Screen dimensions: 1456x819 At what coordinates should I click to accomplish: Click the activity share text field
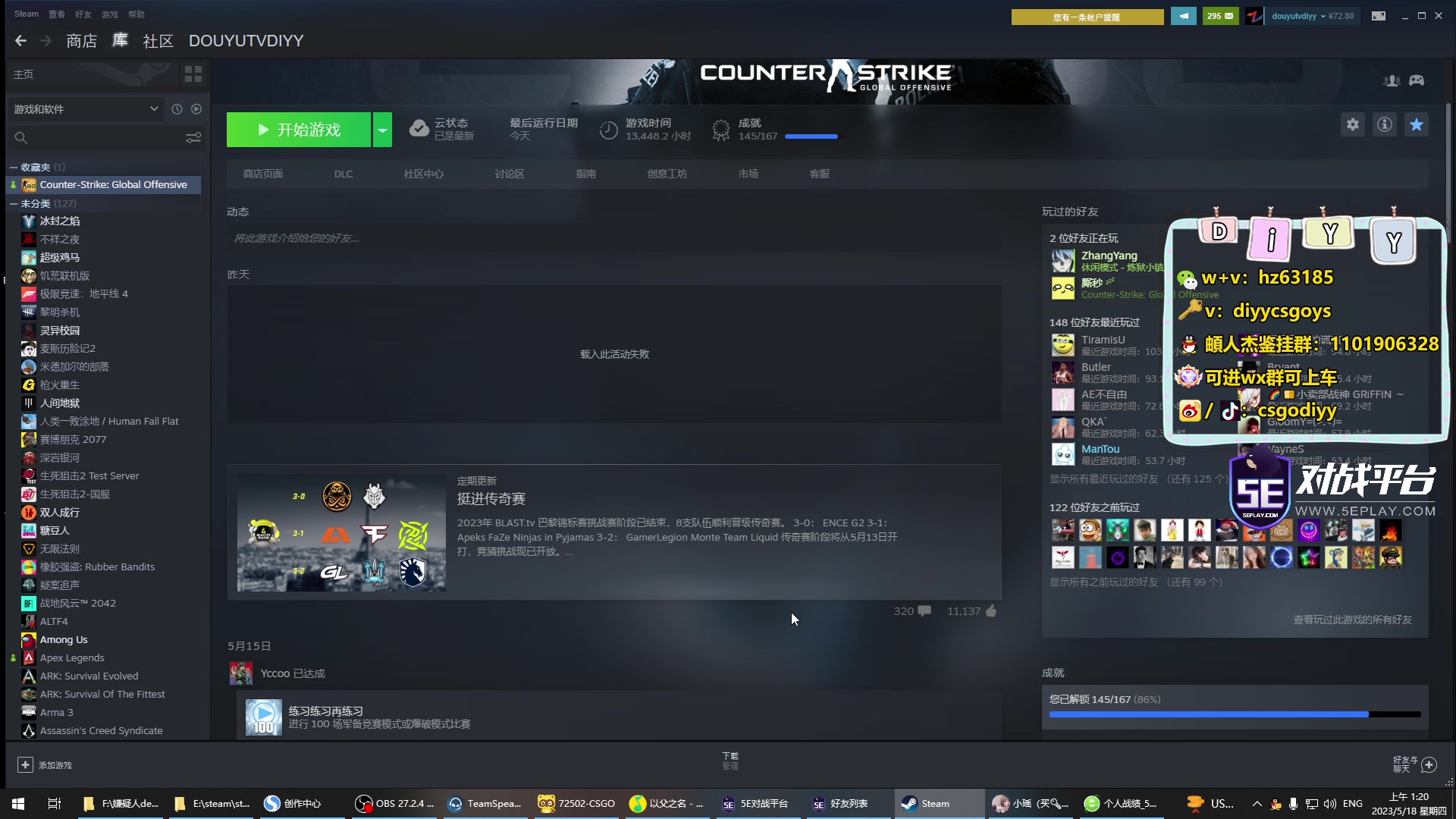(x=614, y=238)
